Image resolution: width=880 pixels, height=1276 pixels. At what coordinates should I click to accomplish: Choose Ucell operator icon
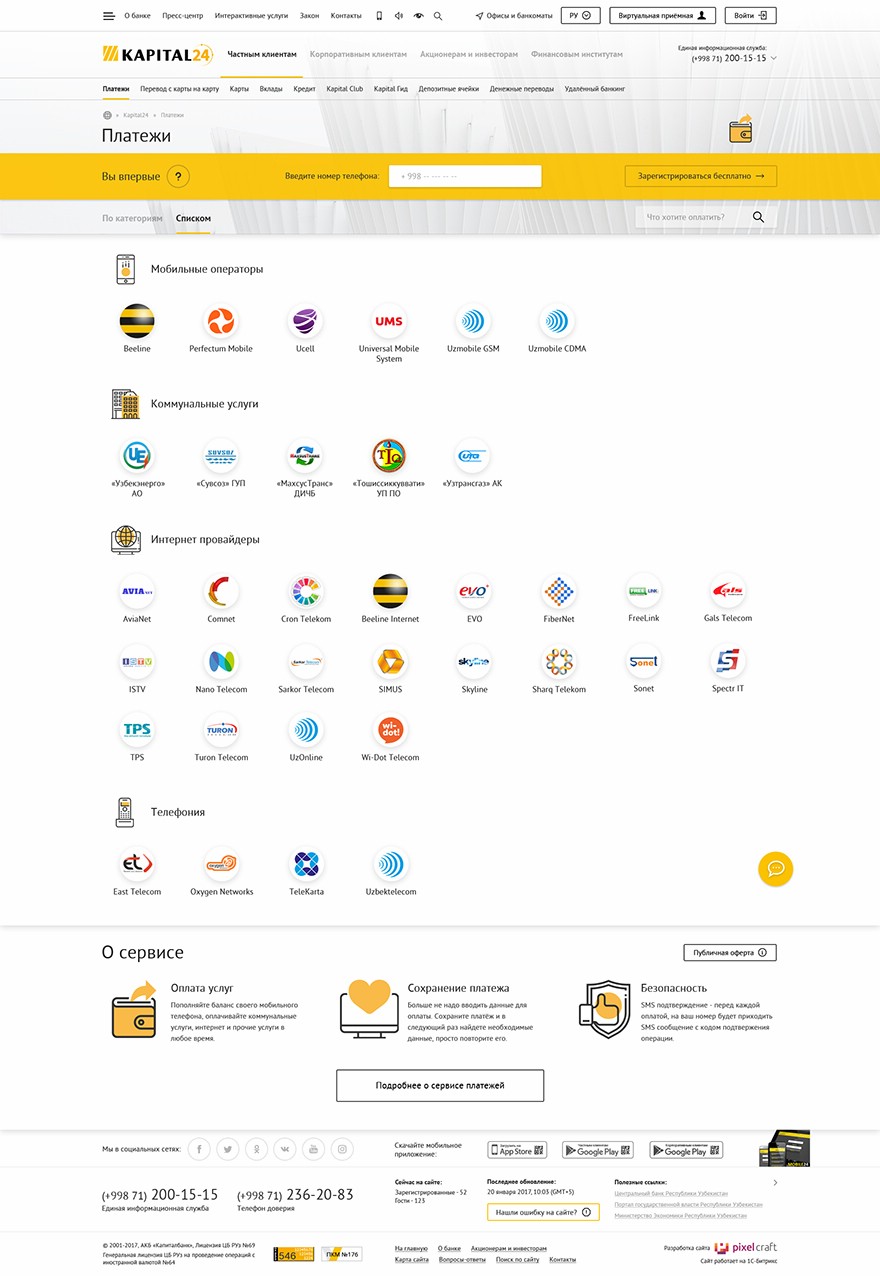coord(305,321)
